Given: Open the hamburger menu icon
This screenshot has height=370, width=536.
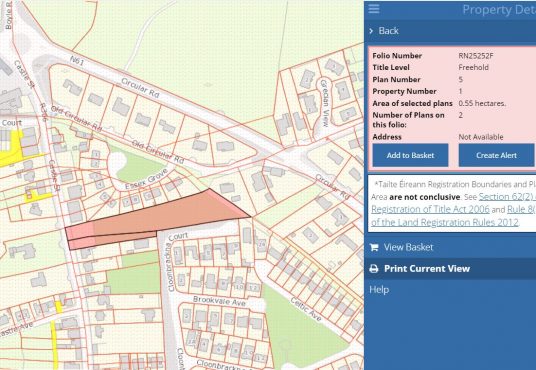Looking at the screenshot, I should coord(374,9).
